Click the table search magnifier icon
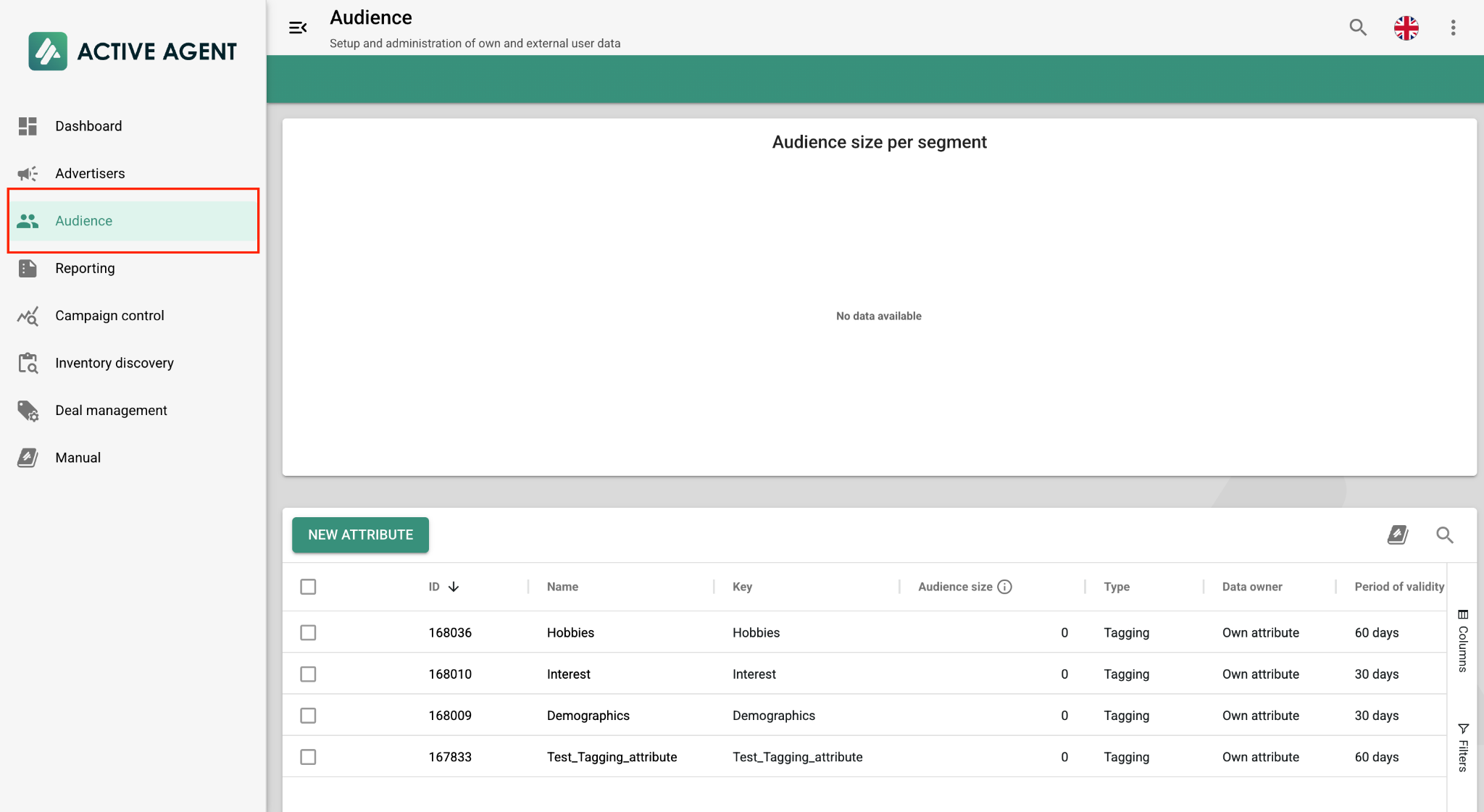 [1445, 535]
